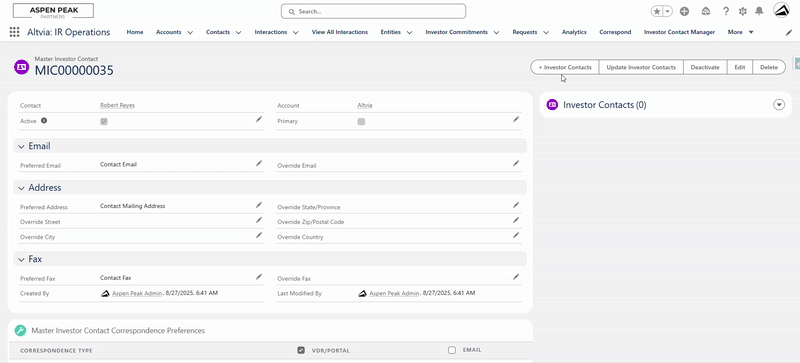800x363 pixels.
Task: Click into the Search field
Action: (x=373, y=11)
